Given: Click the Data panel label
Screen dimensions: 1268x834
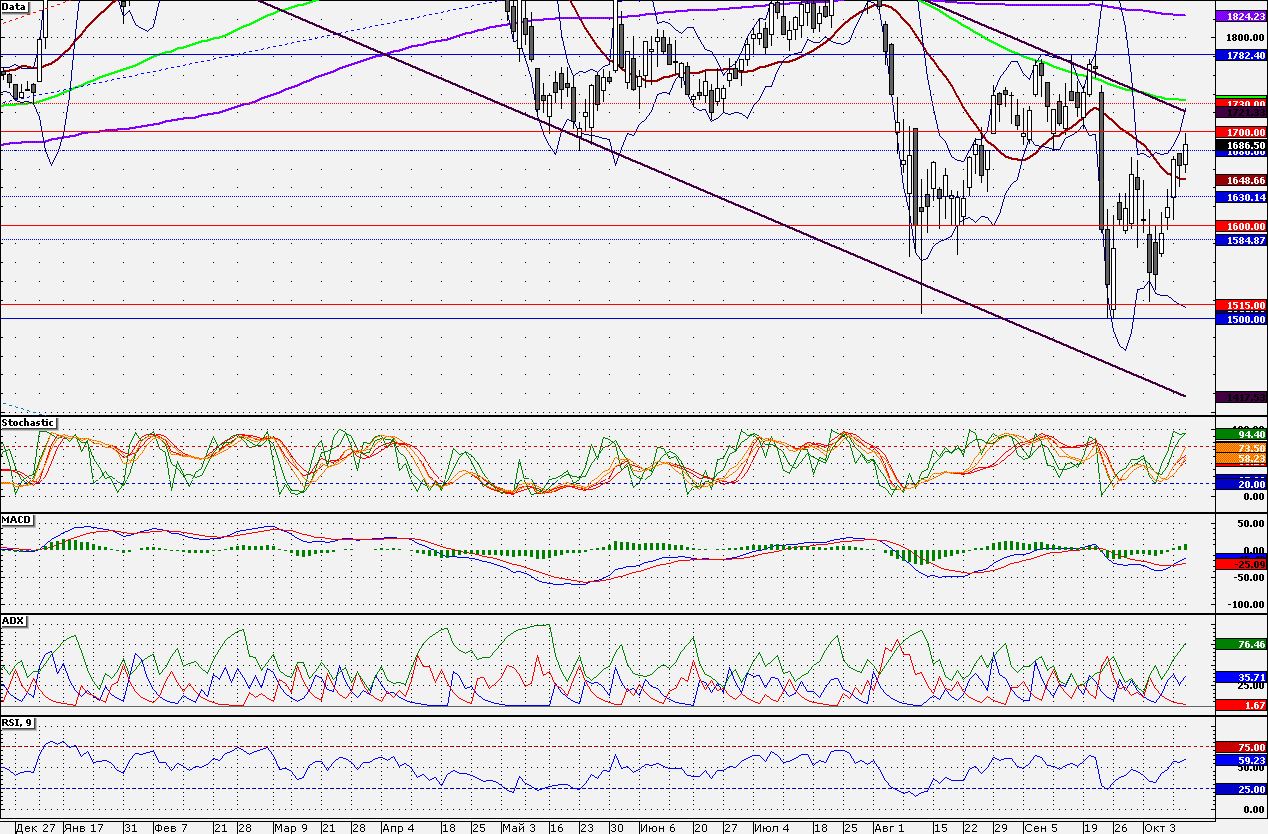Looking at the screenshot, I should 15,6.
